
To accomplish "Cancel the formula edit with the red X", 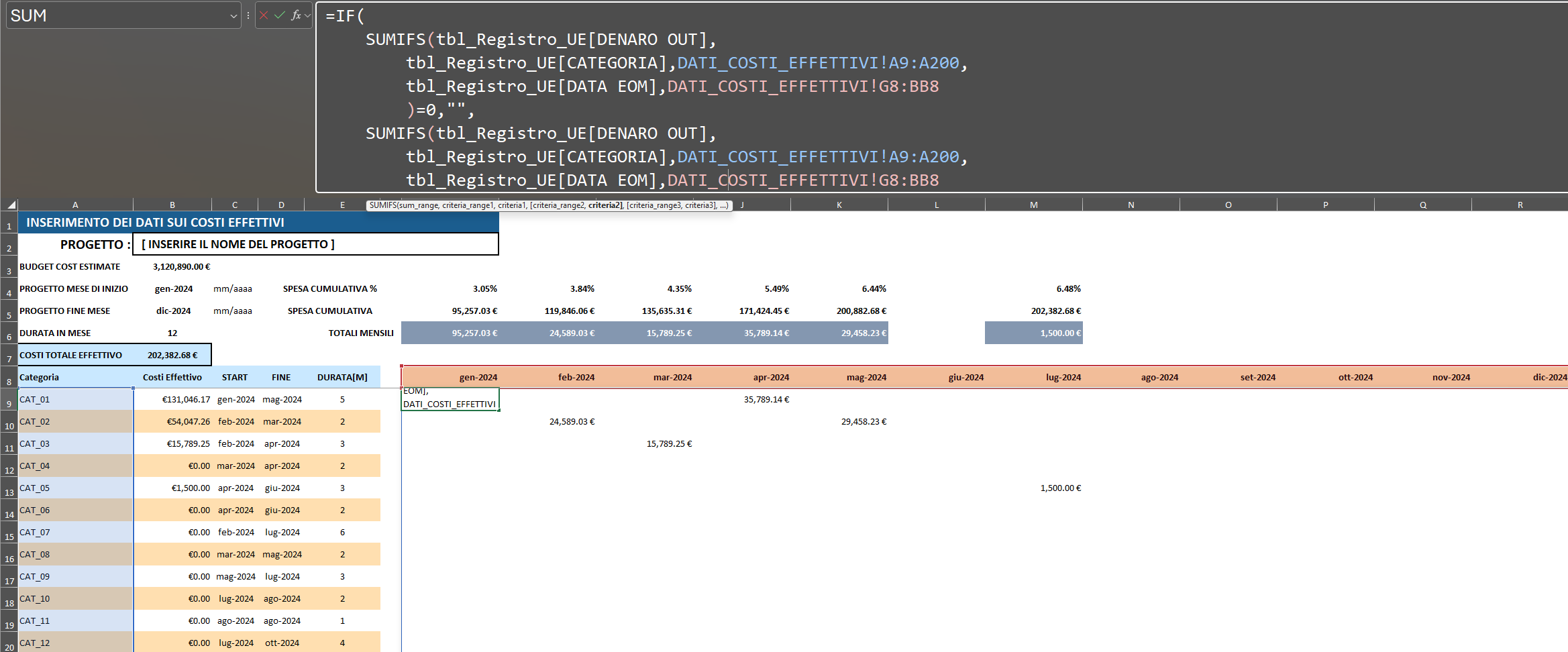I will click(x=264, y=15).
